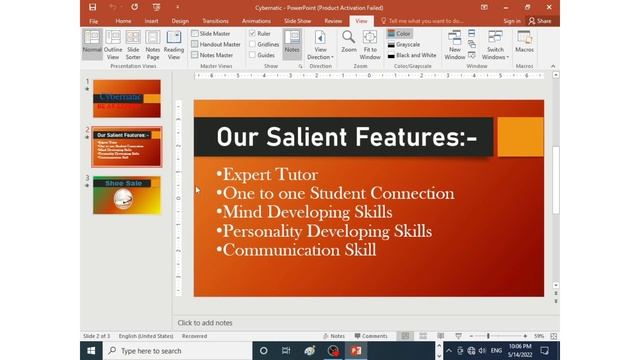Enable the Guides checkbox
The width and height of the screenshot is (640, 360).
point(252,55)
